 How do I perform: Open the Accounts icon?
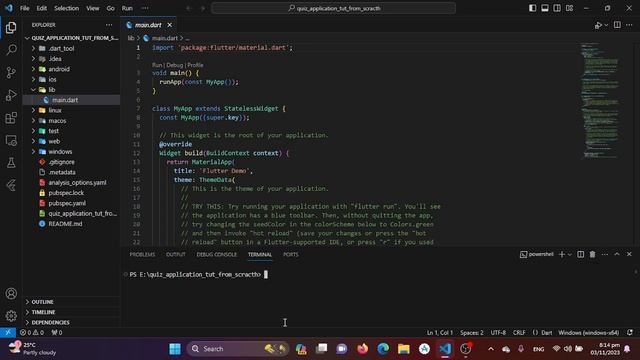(x=11, y=293)
